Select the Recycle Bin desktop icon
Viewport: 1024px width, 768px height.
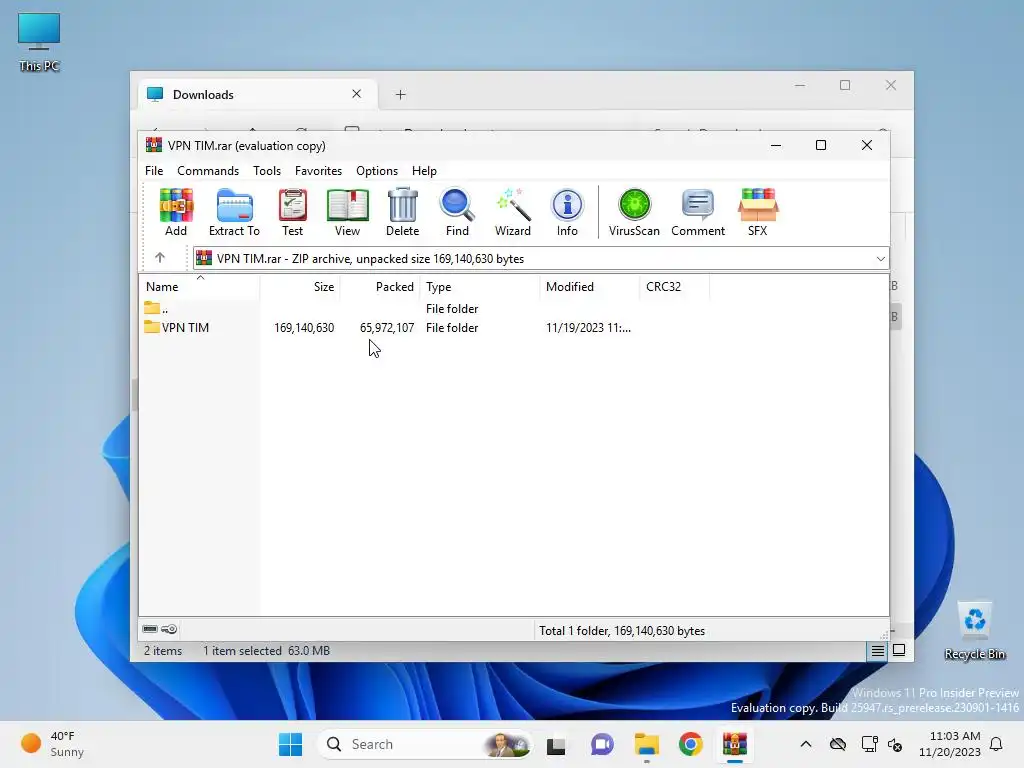coord(974,631)
